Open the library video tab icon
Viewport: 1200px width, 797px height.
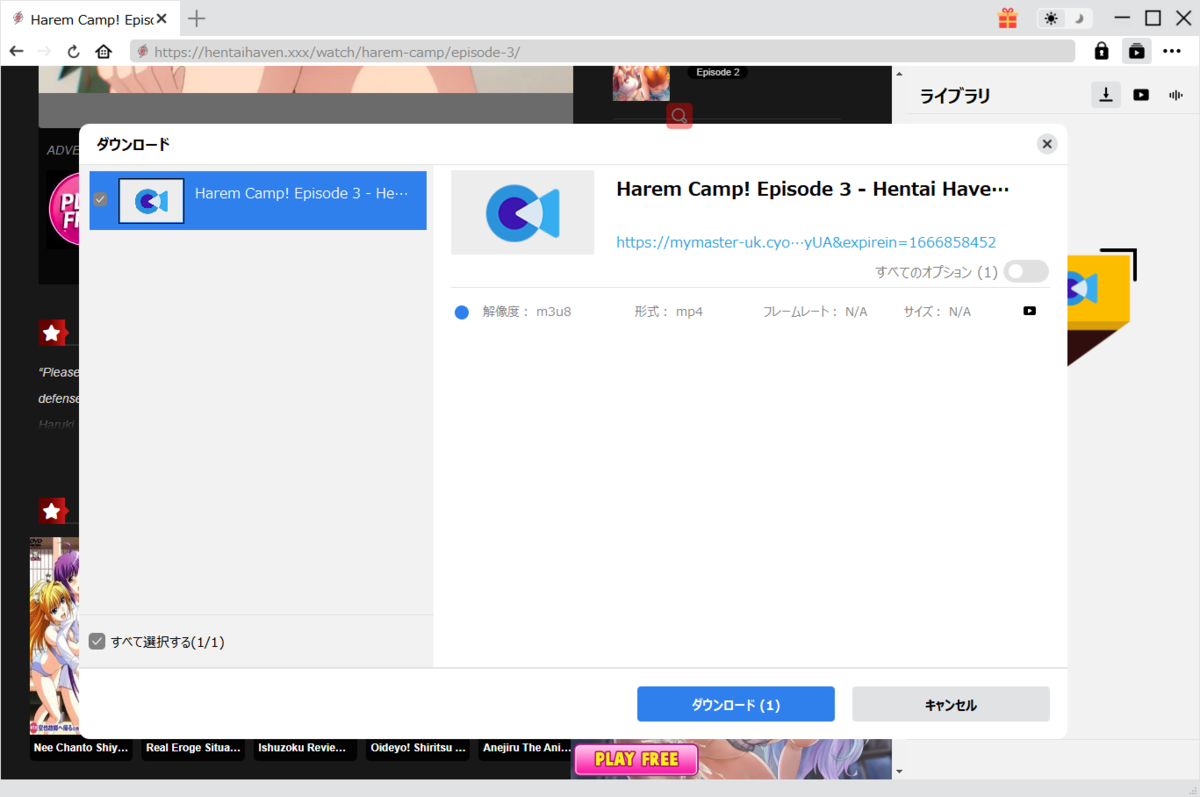pos(1141,95)
